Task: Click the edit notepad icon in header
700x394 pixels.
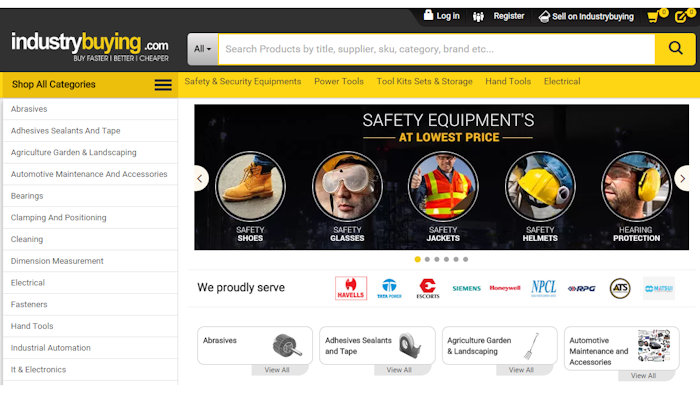Action: (681, 17)
